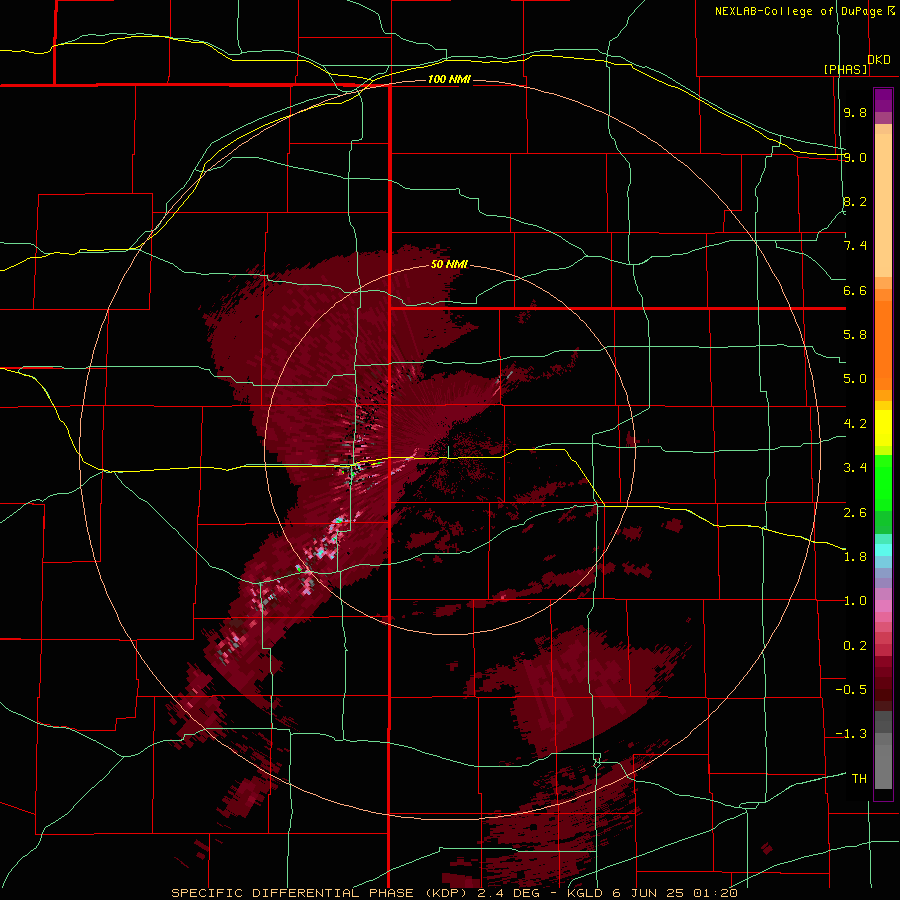The width and height of the screenshot is (900, 900).
Task: Click the 1.8 value on the color scale
Action: (x=855, y=557)
